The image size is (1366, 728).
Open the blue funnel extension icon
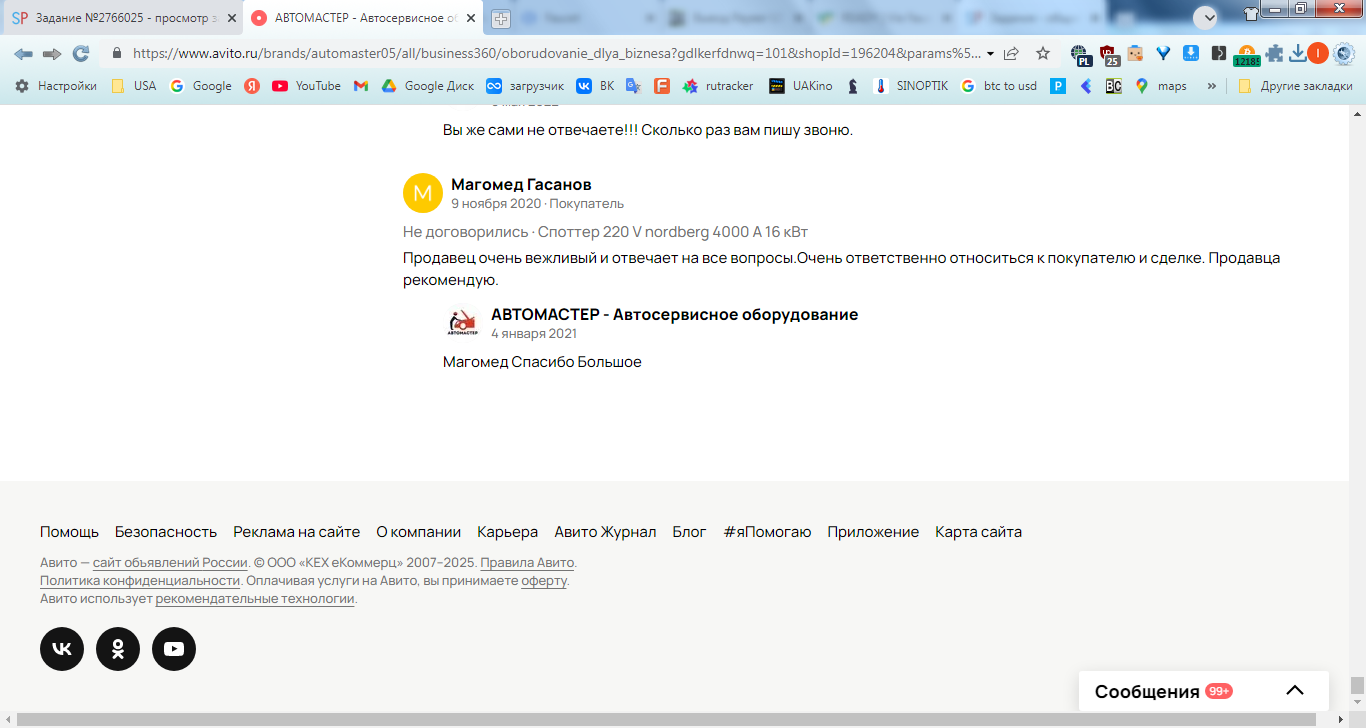[x=1163, y=53]
